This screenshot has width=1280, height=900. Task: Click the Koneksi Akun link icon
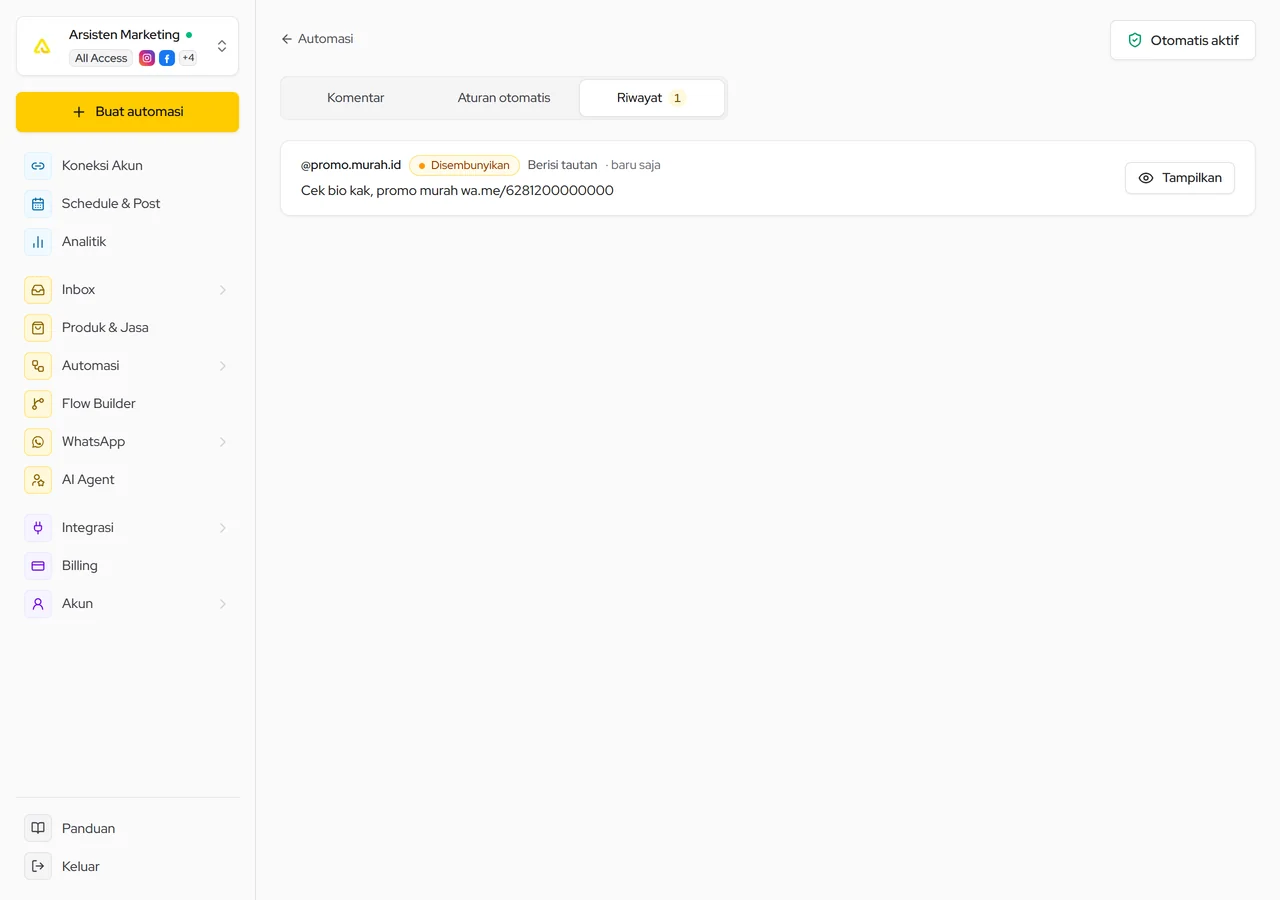38,166
